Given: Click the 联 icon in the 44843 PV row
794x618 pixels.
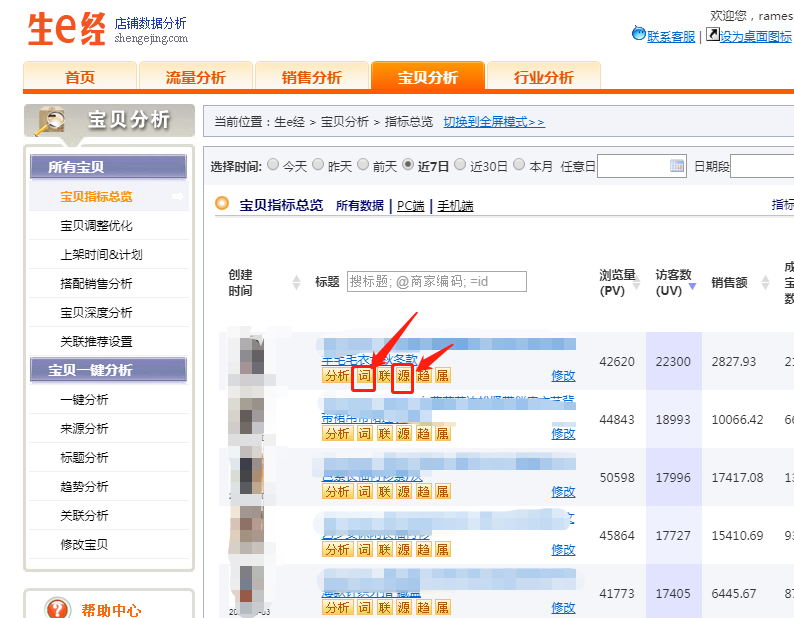Looking at the screenshot, I should pos(385,433).
